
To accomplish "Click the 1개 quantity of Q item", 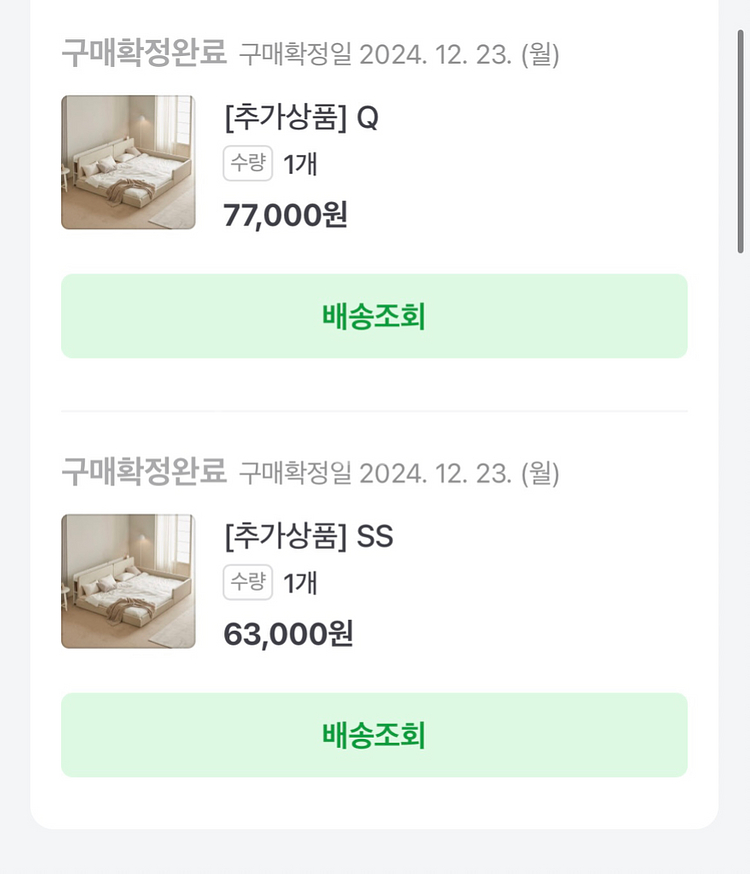I will pyautogui.click(x=300, y=164).
